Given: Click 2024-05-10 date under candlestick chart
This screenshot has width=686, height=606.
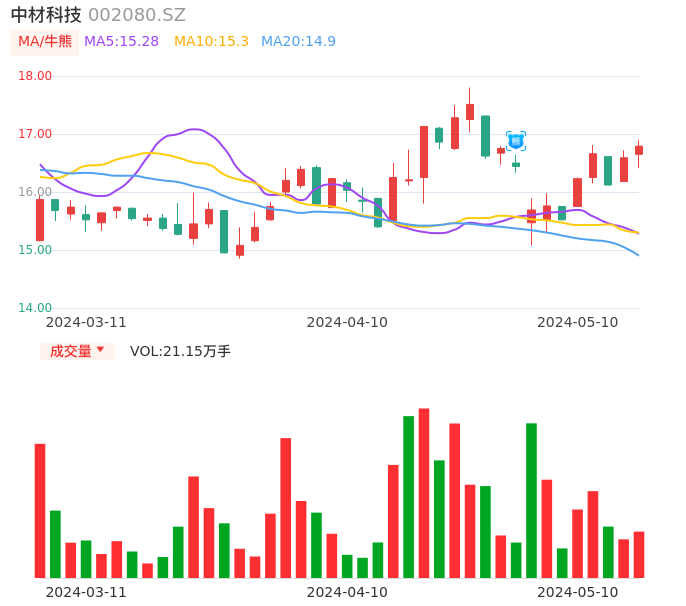Looking at the screenshot, I should [x=578, y=322].
